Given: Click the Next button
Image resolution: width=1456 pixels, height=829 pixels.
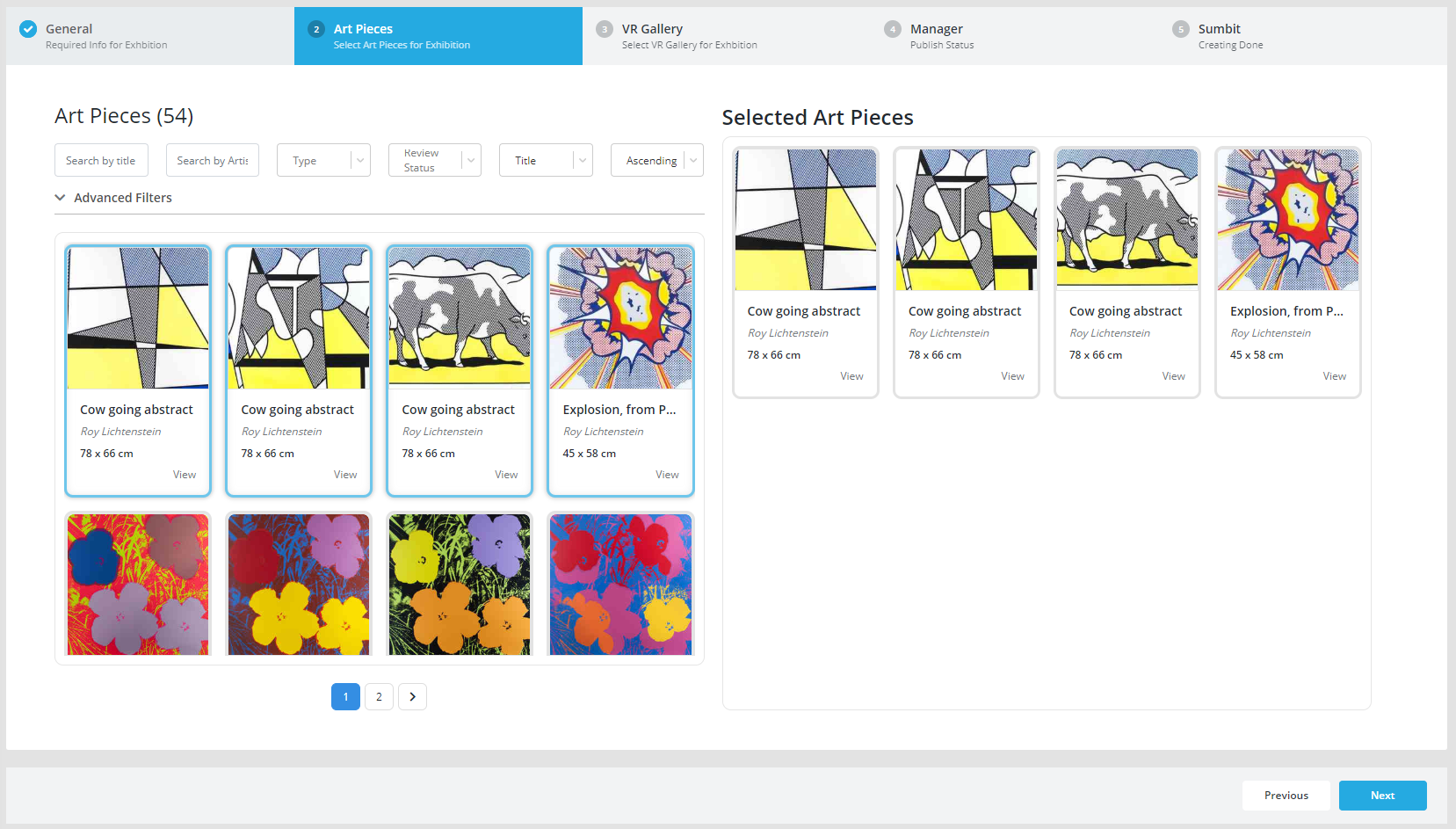Looking at the screenshot, I should click(1383, 796).
